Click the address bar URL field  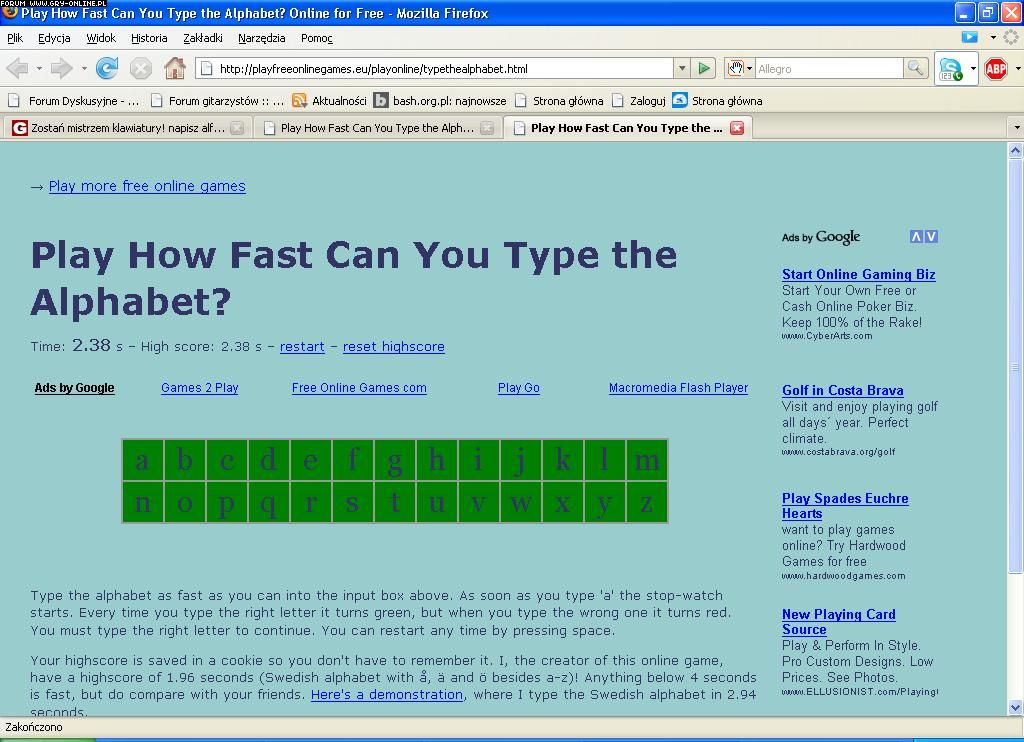tap(436, 68)
